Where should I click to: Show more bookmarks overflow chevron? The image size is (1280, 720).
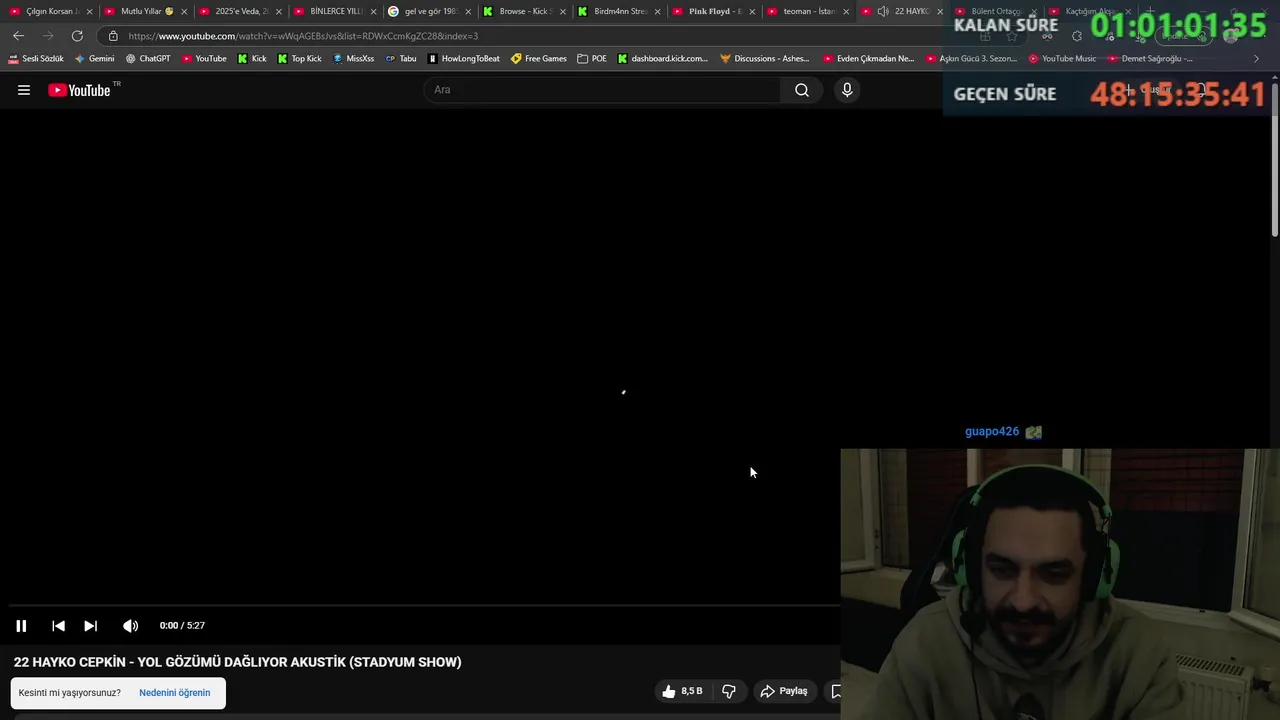[1257, 59]
